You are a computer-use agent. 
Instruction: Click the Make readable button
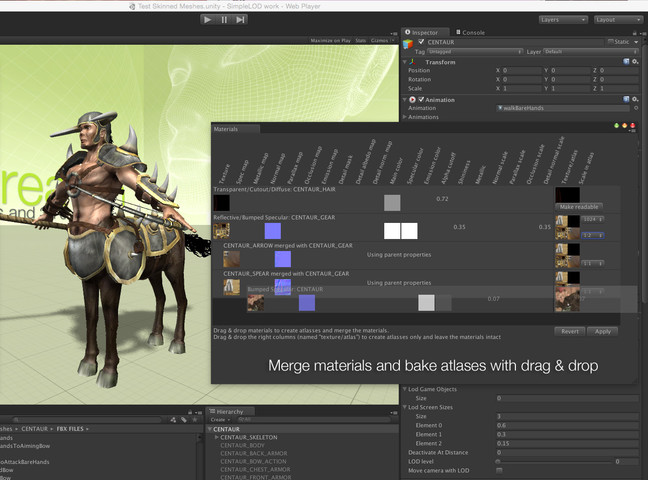tap(579, 207)
